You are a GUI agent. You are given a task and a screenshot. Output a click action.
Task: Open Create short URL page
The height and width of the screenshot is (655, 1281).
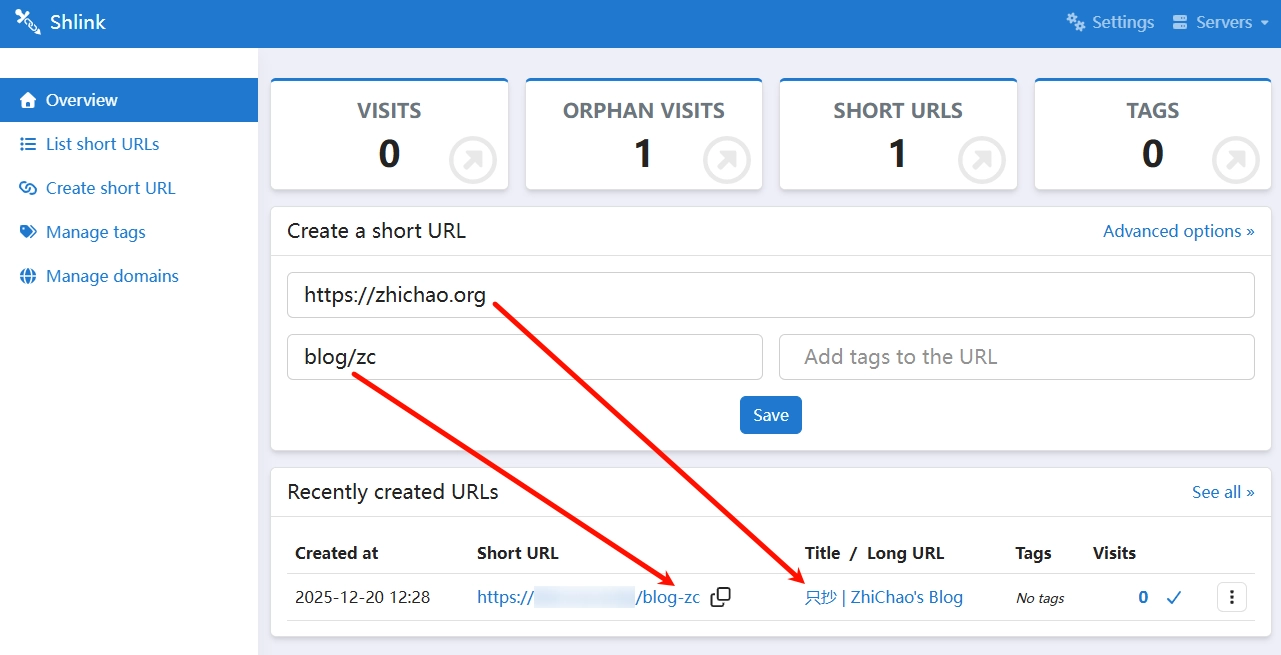tap(110, 188)
